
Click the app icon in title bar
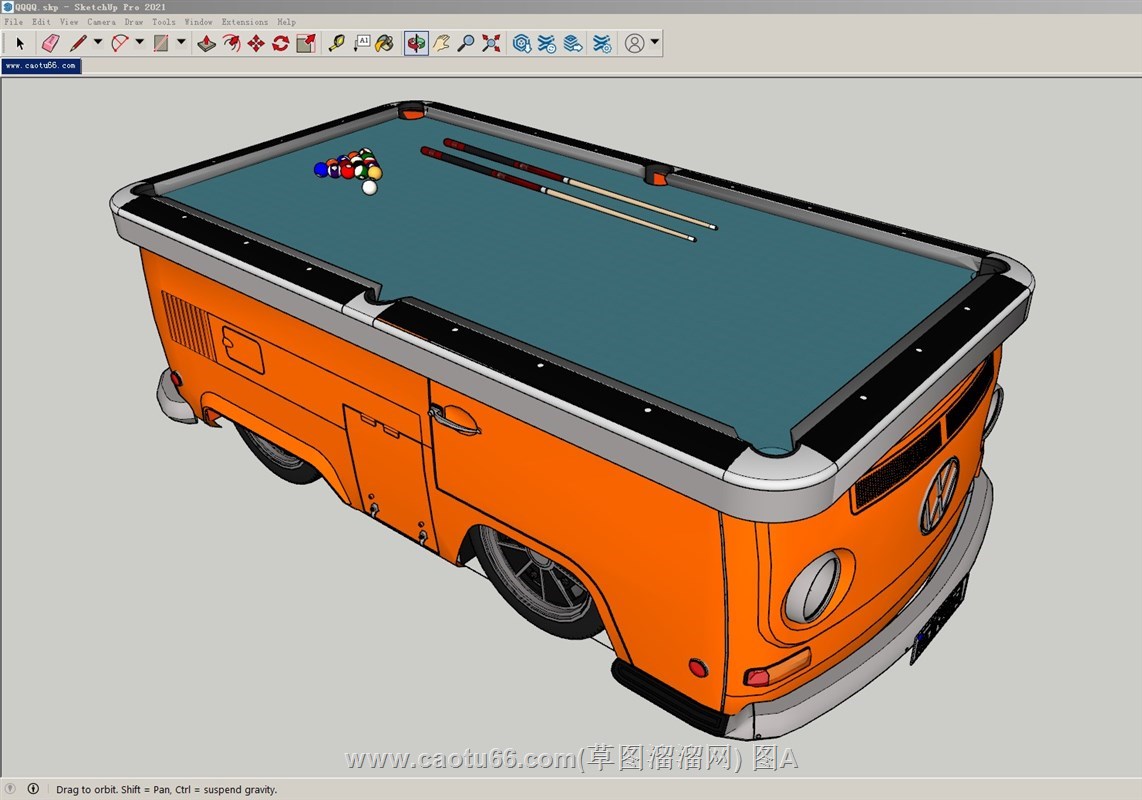tap(7, 7)
